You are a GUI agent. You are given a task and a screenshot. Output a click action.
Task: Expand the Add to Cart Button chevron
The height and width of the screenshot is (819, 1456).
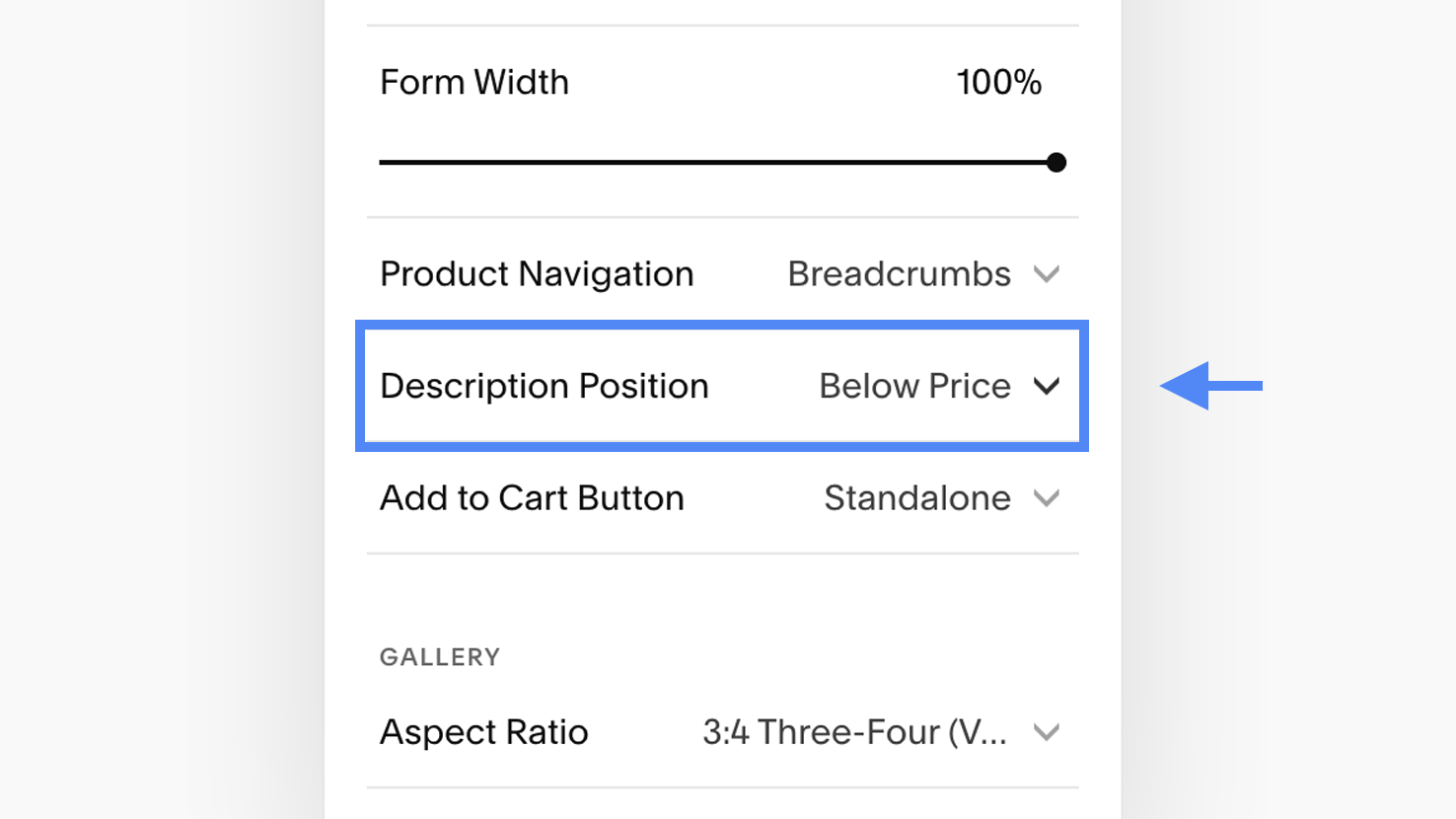click(x=1047, y=498)
